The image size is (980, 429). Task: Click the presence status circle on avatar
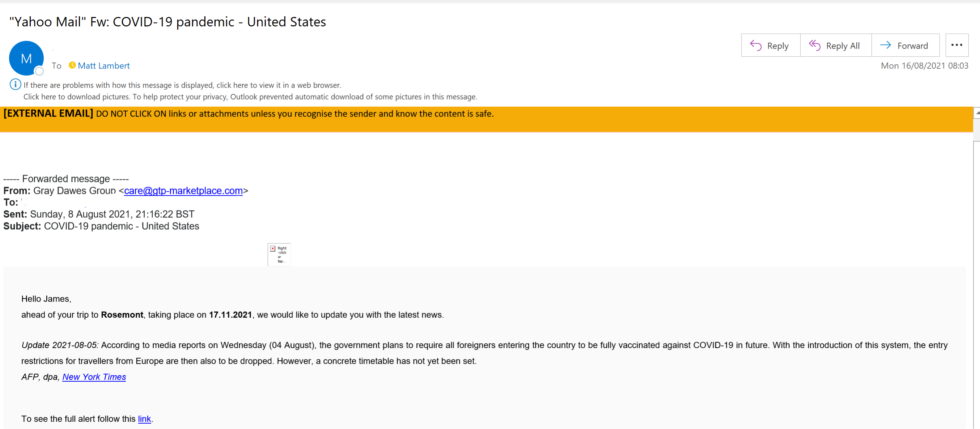click(39, 71)
